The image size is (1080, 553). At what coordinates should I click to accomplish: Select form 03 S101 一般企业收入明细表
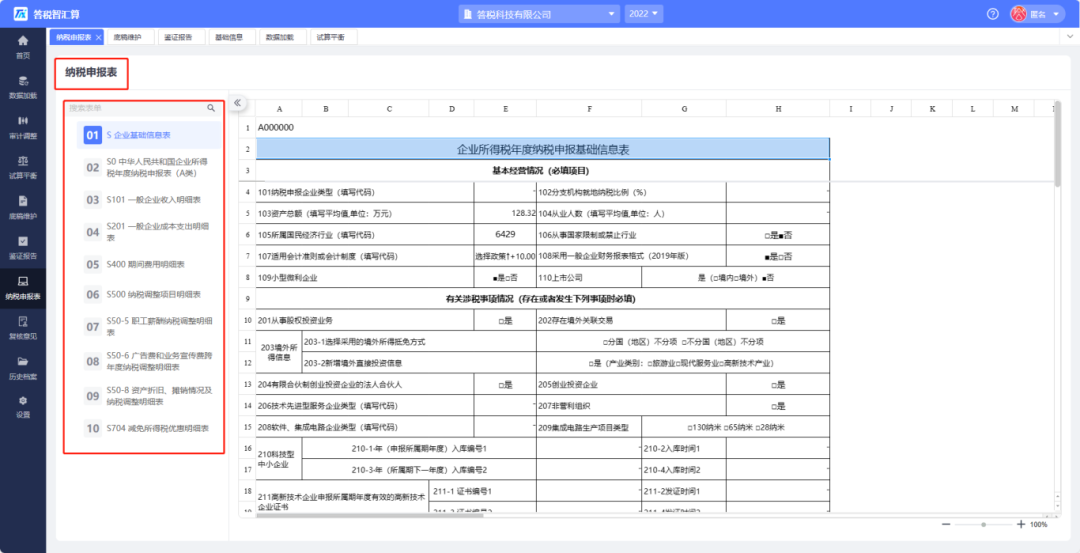click(149, 200)
